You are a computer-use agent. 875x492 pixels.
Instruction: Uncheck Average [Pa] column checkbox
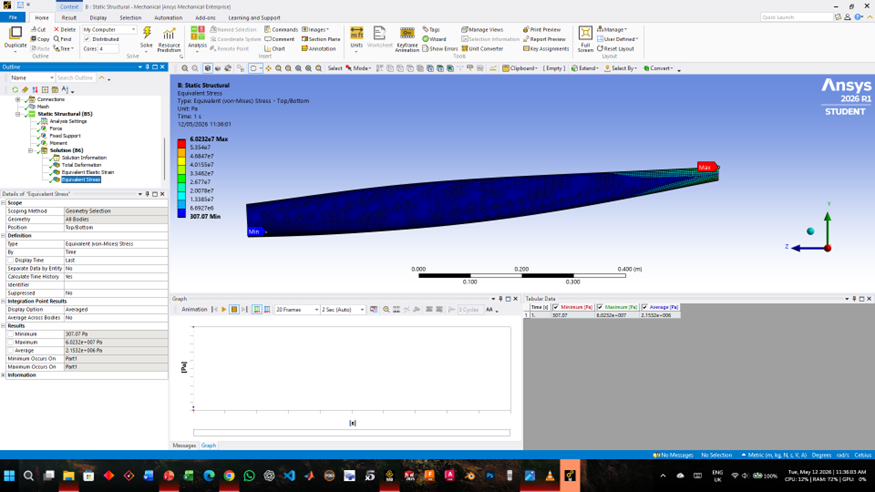pyautogui.click(x=645, y=307)
